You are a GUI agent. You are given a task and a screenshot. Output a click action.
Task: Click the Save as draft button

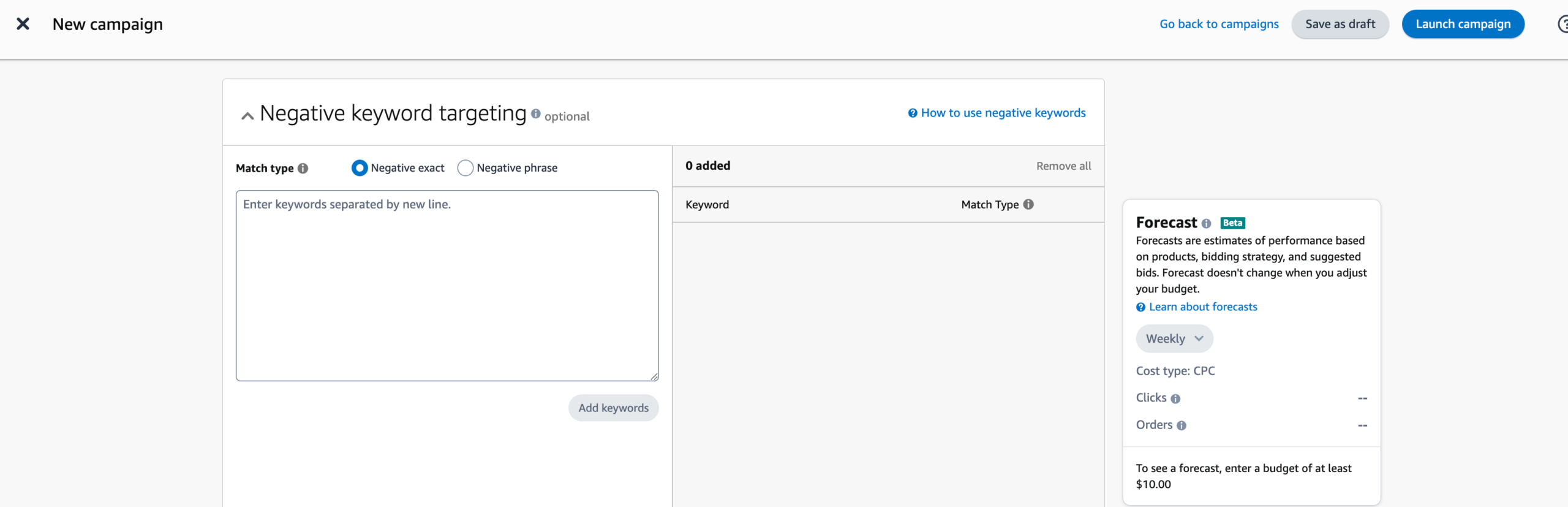1340,24
